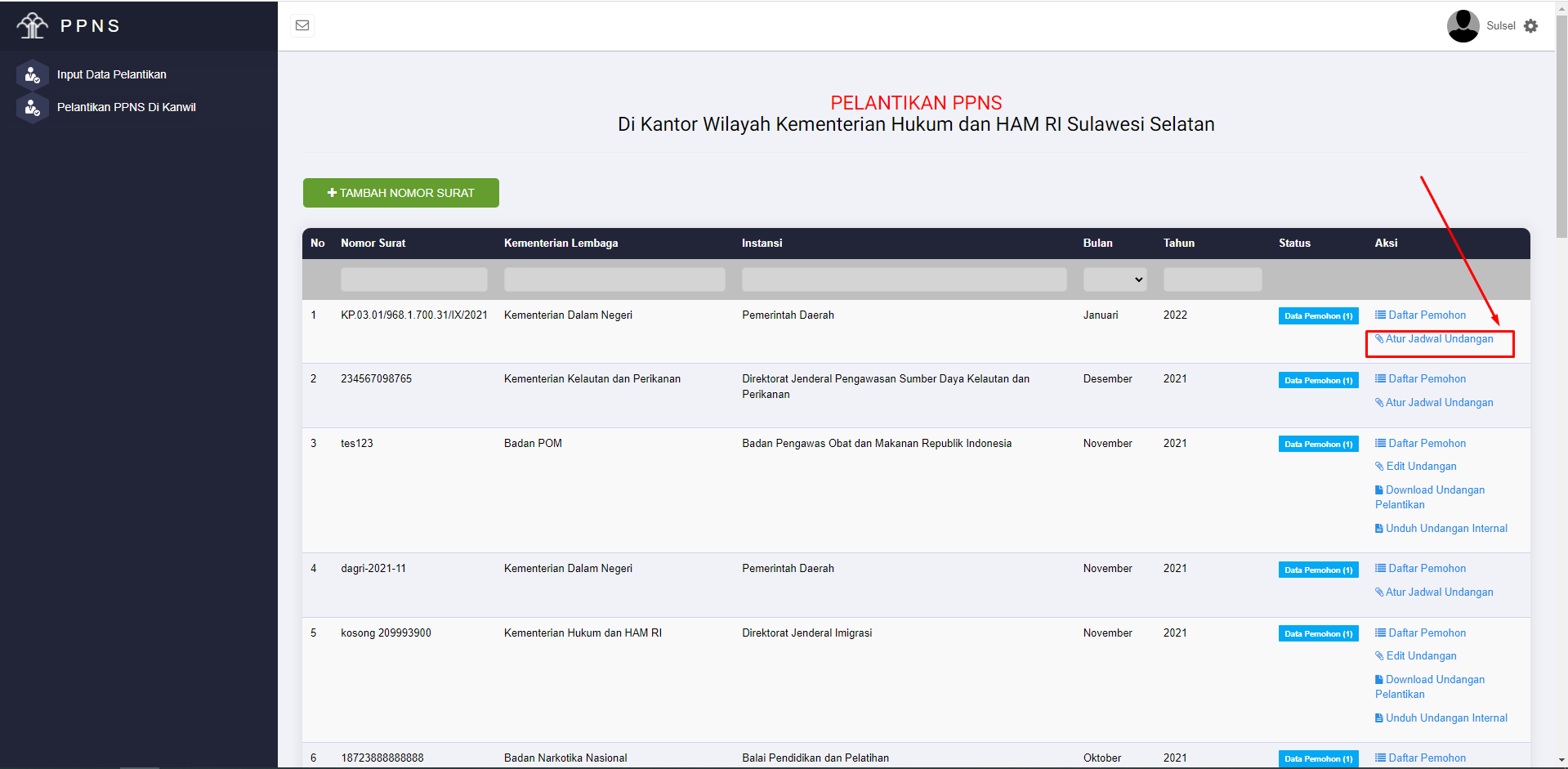Open Daftar Pemohon for 18723888888888 row

(1420, 758)
